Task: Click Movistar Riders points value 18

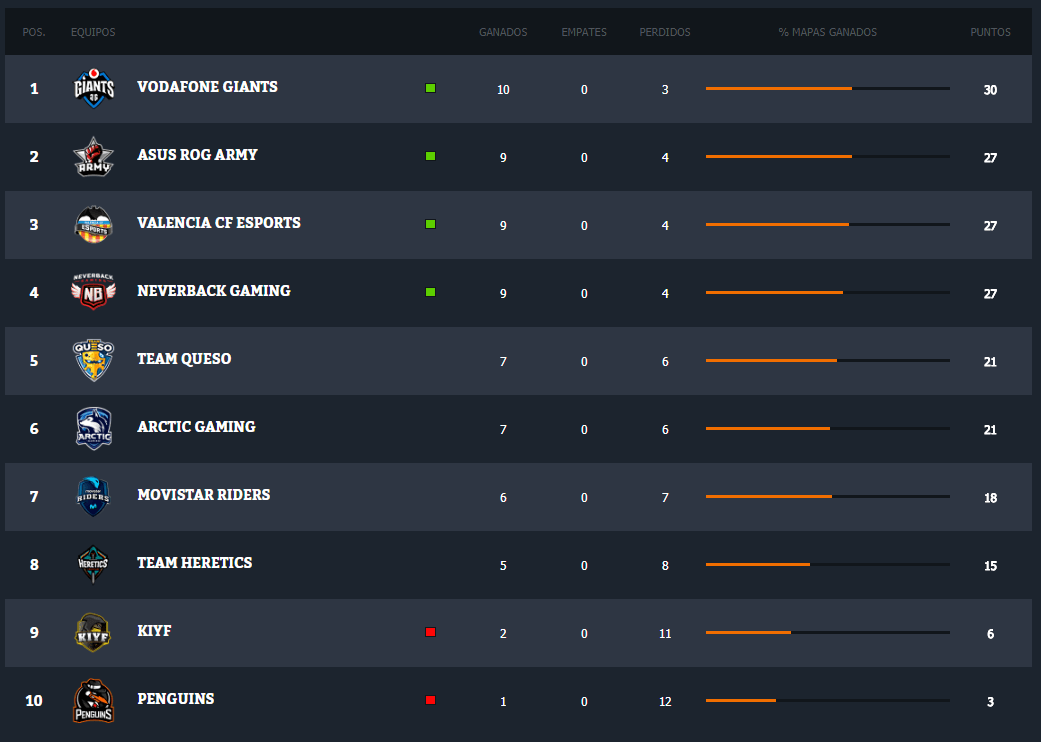Action: coord(990,498)
